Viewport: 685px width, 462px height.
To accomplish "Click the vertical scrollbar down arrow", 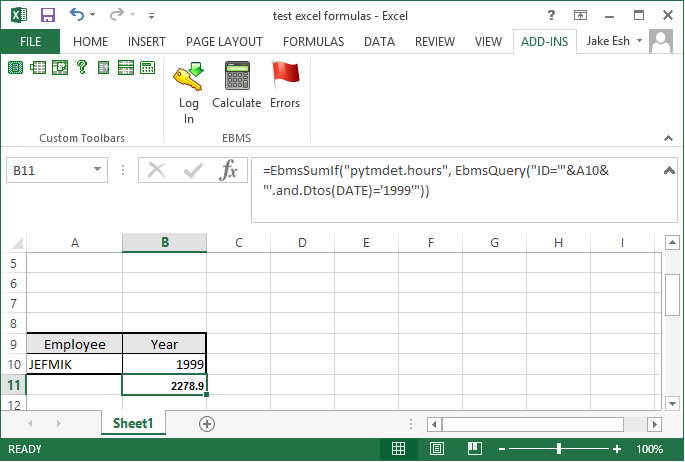I will point(672,403).
